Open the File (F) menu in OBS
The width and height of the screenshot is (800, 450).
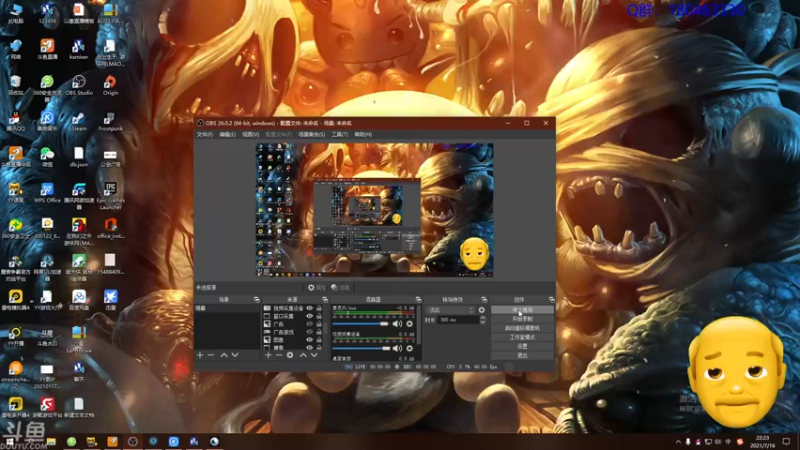point(205,135)
